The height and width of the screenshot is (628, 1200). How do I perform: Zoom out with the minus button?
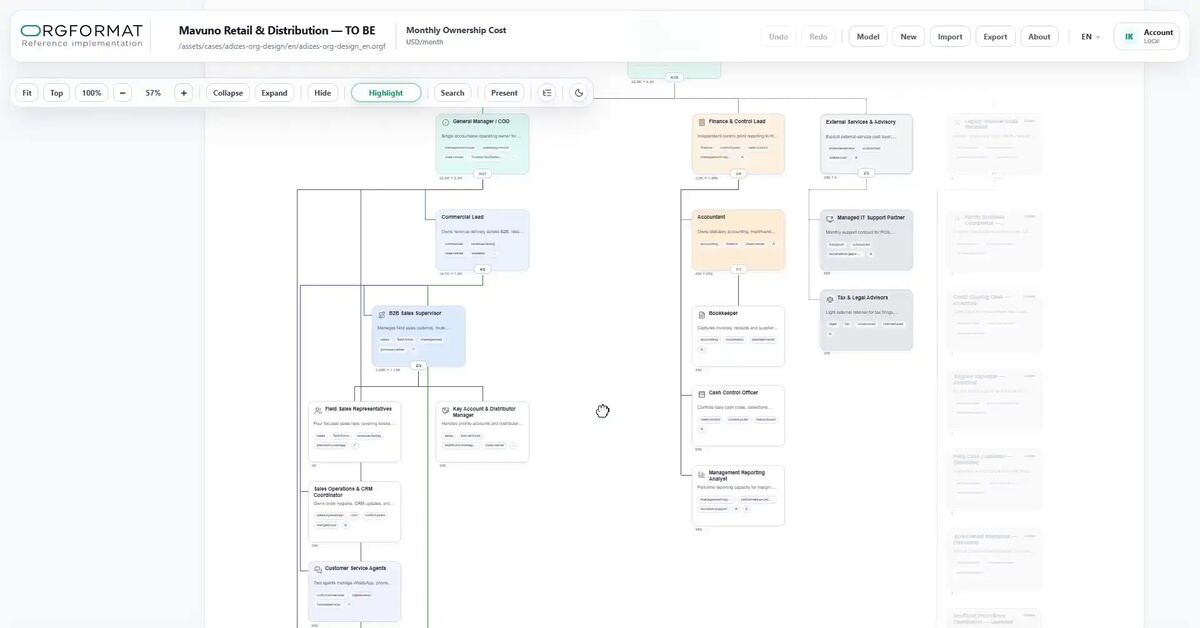122,93
